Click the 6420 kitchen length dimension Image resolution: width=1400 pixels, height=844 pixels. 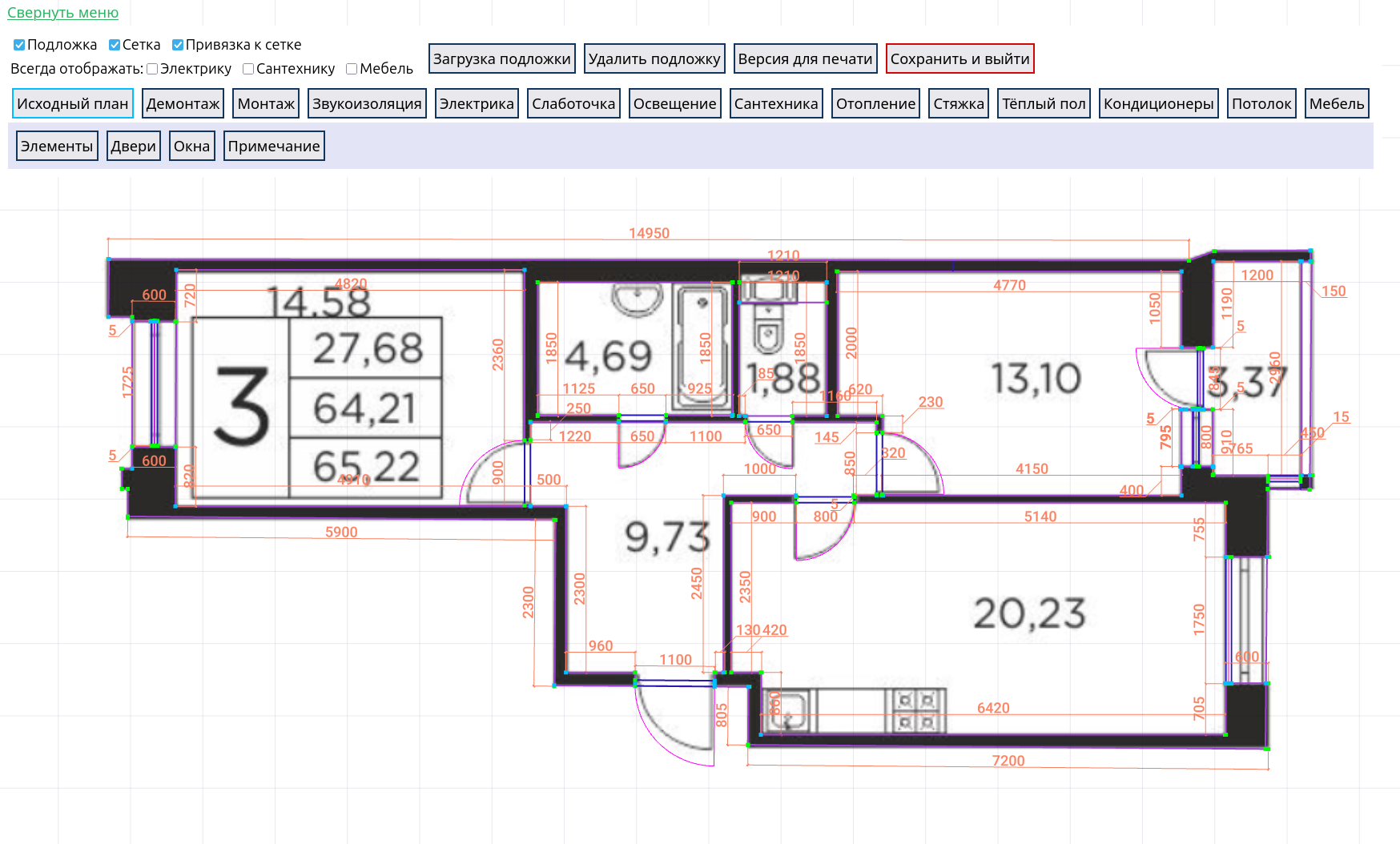point(993,708)
